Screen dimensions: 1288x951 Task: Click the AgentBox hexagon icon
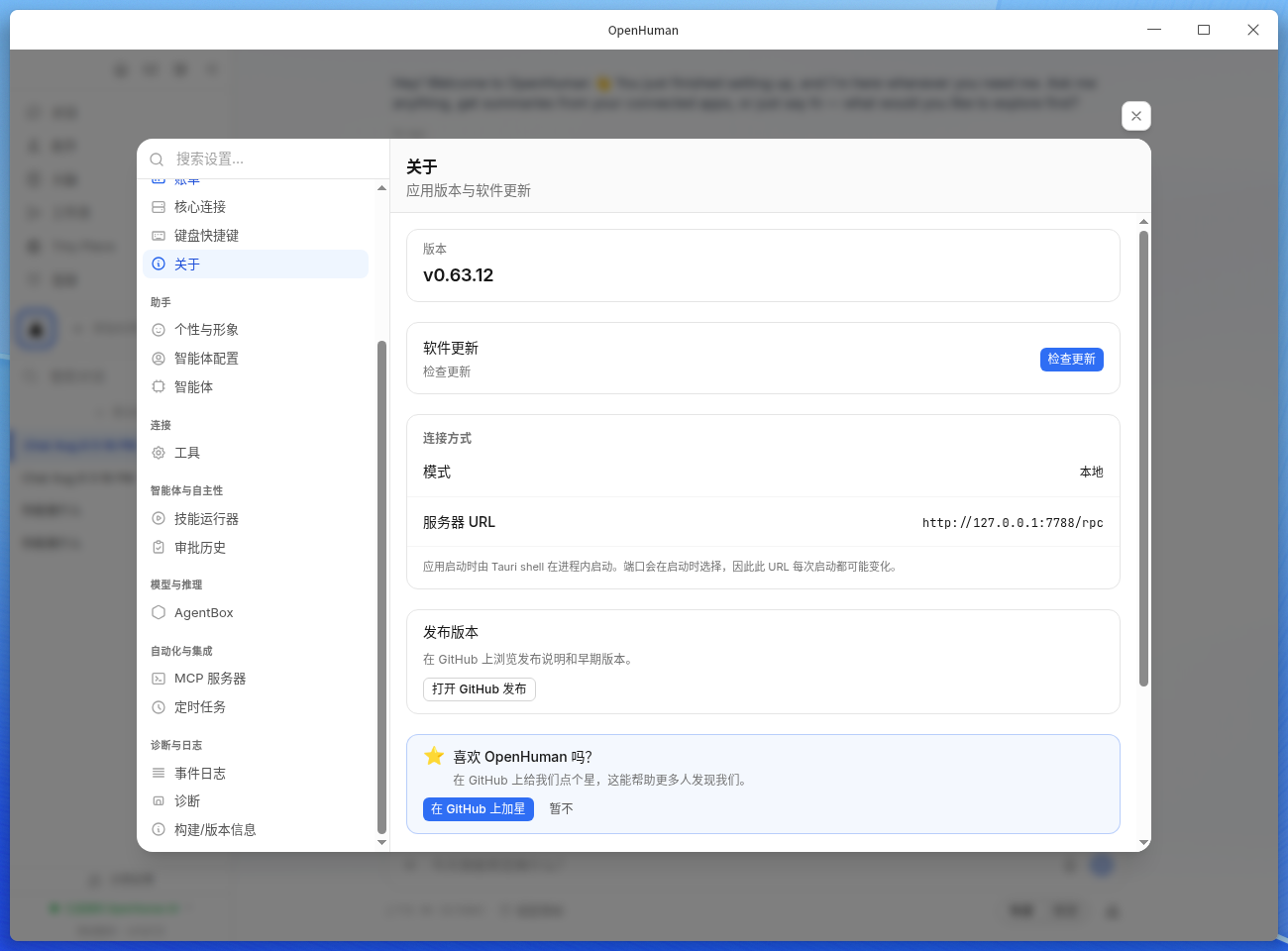tap(159, 613)
